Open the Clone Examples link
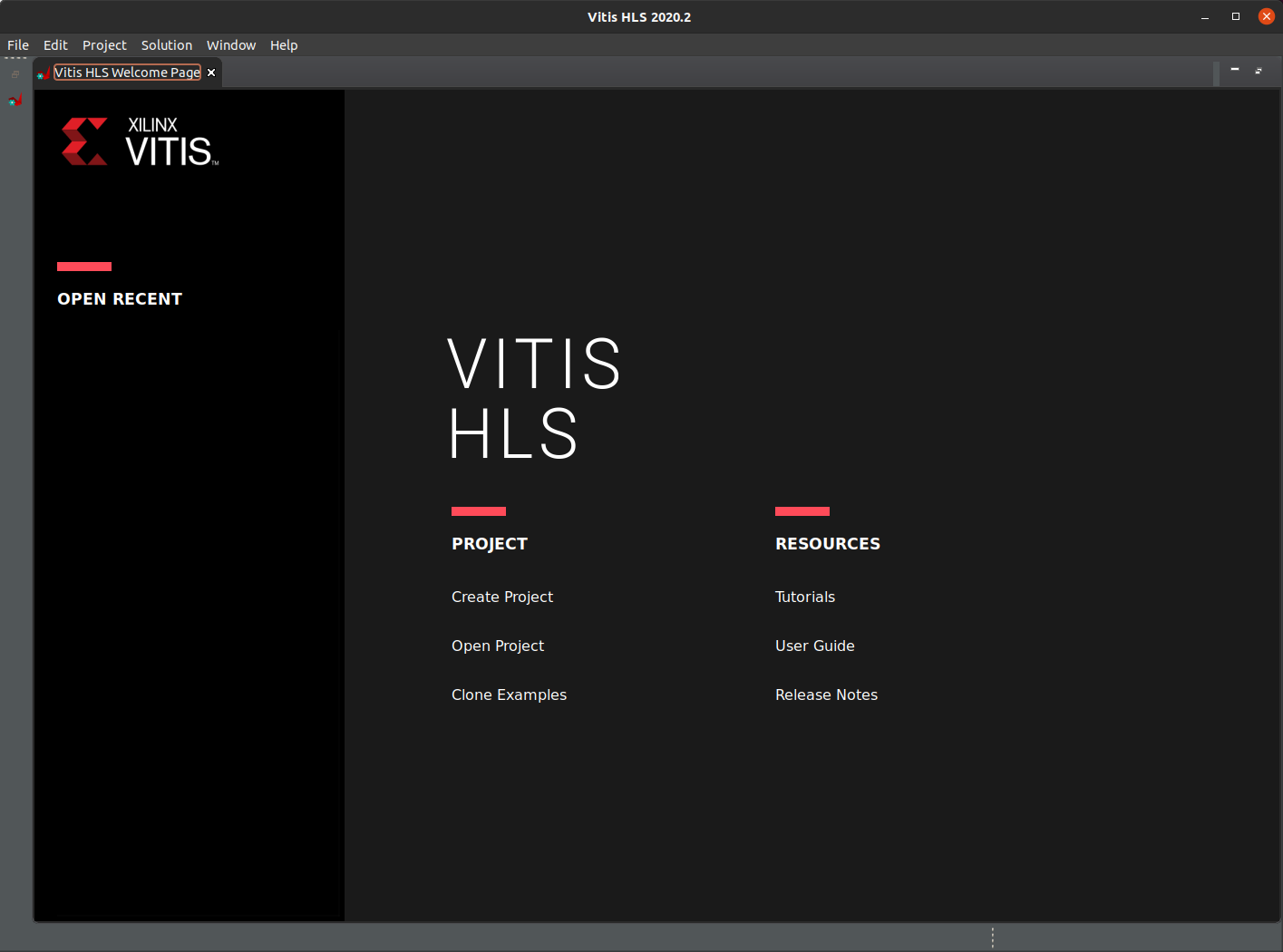1283x952 pixels. [x=509, y=695]
